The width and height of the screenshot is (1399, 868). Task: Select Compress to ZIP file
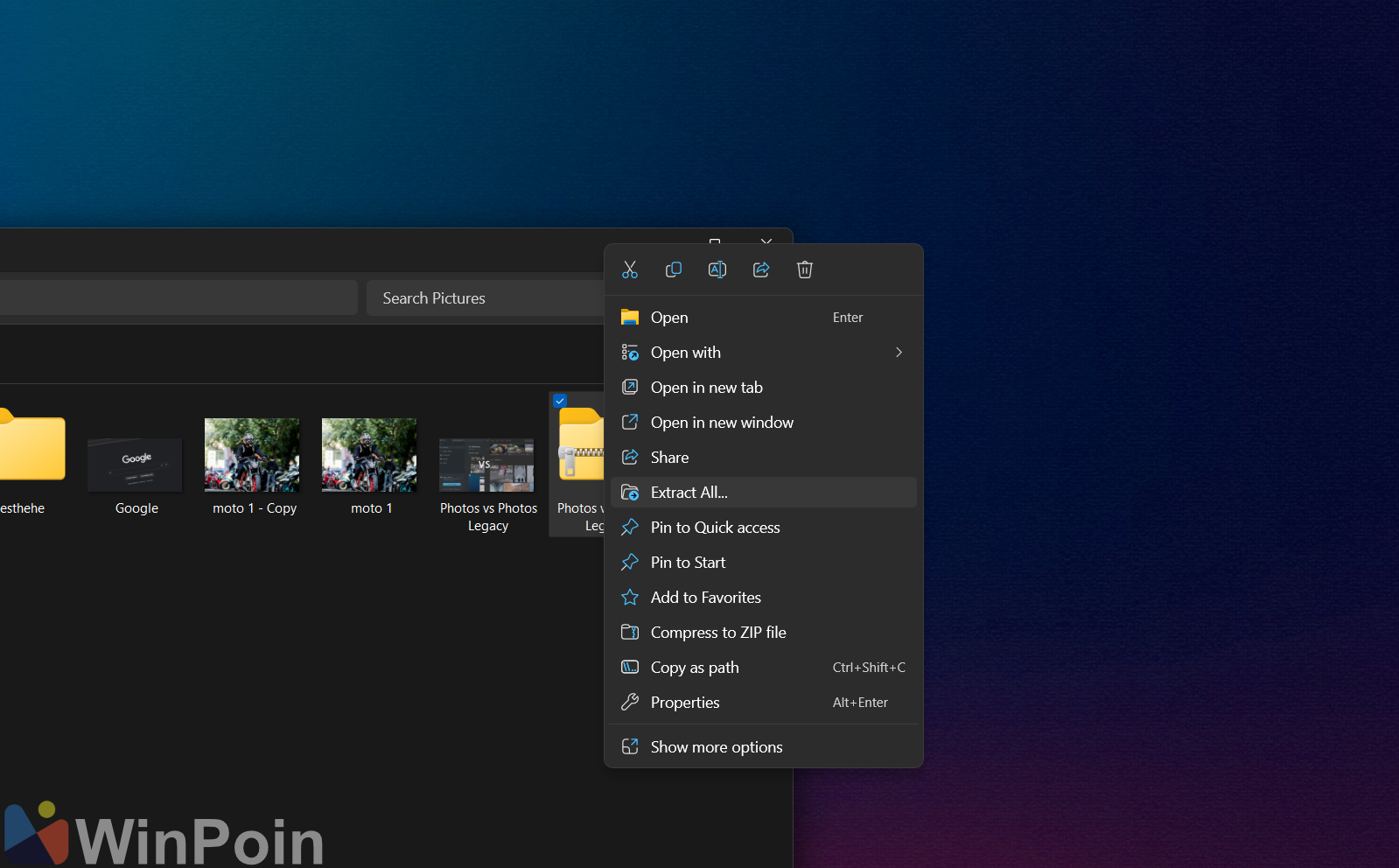[717, 633]
